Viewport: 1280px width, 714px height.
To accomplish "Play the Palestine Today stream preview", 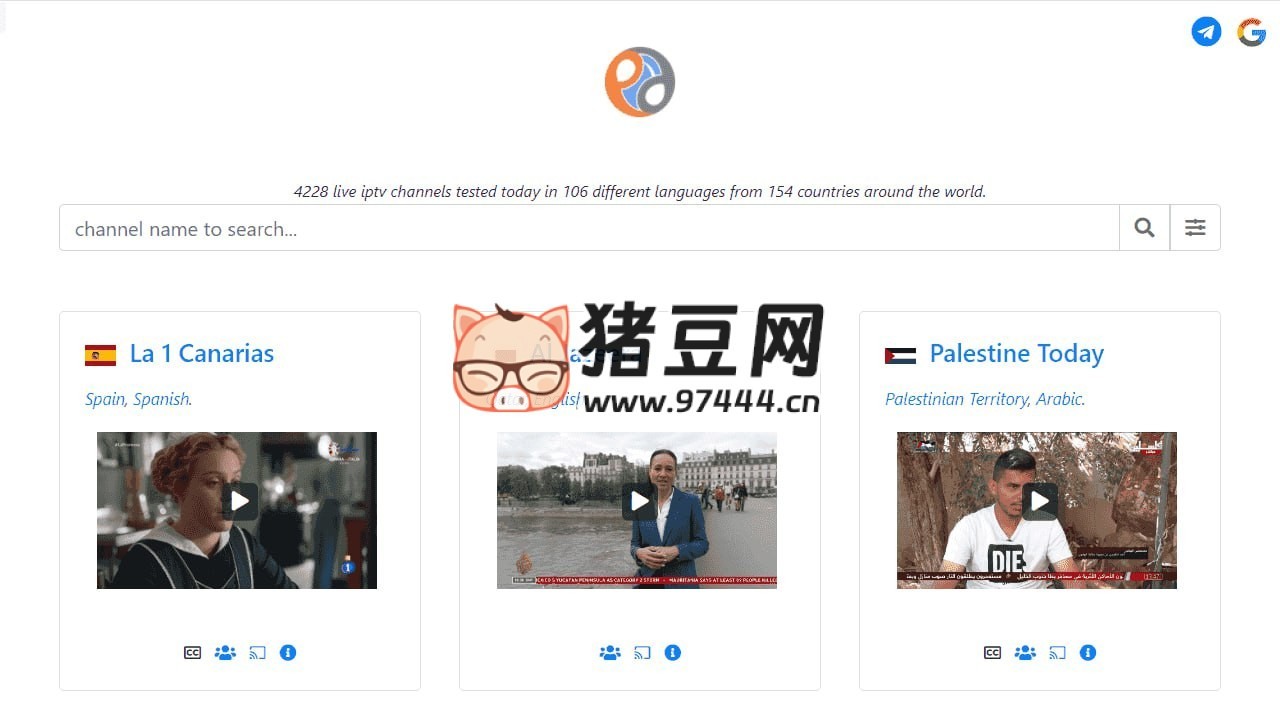I will click(1038, 500).
